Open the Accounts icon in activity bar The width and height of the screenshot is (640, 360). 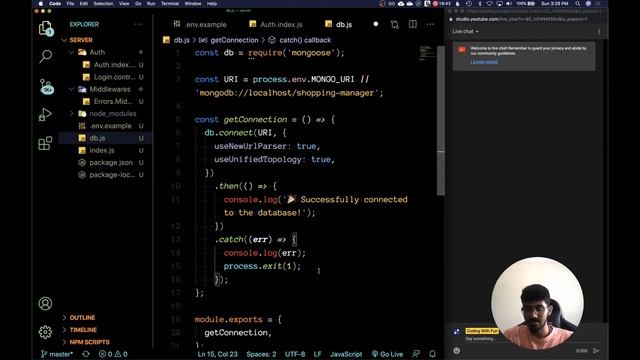point(45,303)
